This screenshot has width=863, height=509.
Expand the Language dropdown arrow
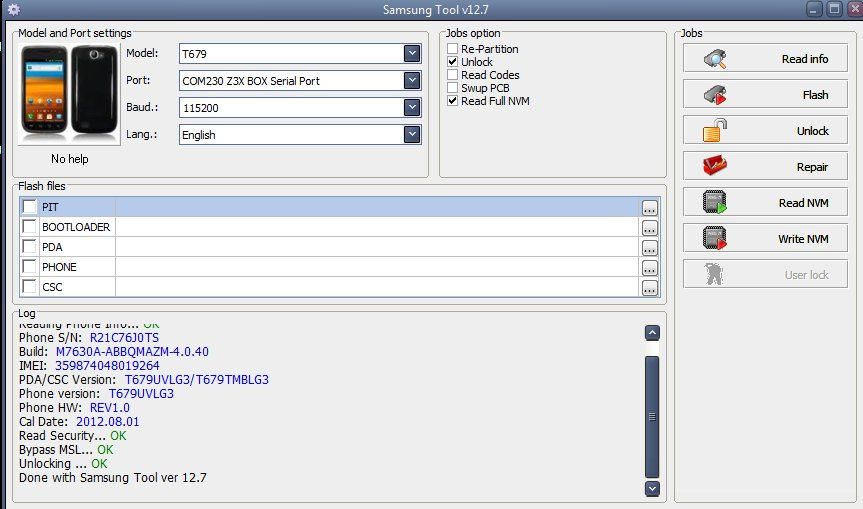[x=412, y=134]
